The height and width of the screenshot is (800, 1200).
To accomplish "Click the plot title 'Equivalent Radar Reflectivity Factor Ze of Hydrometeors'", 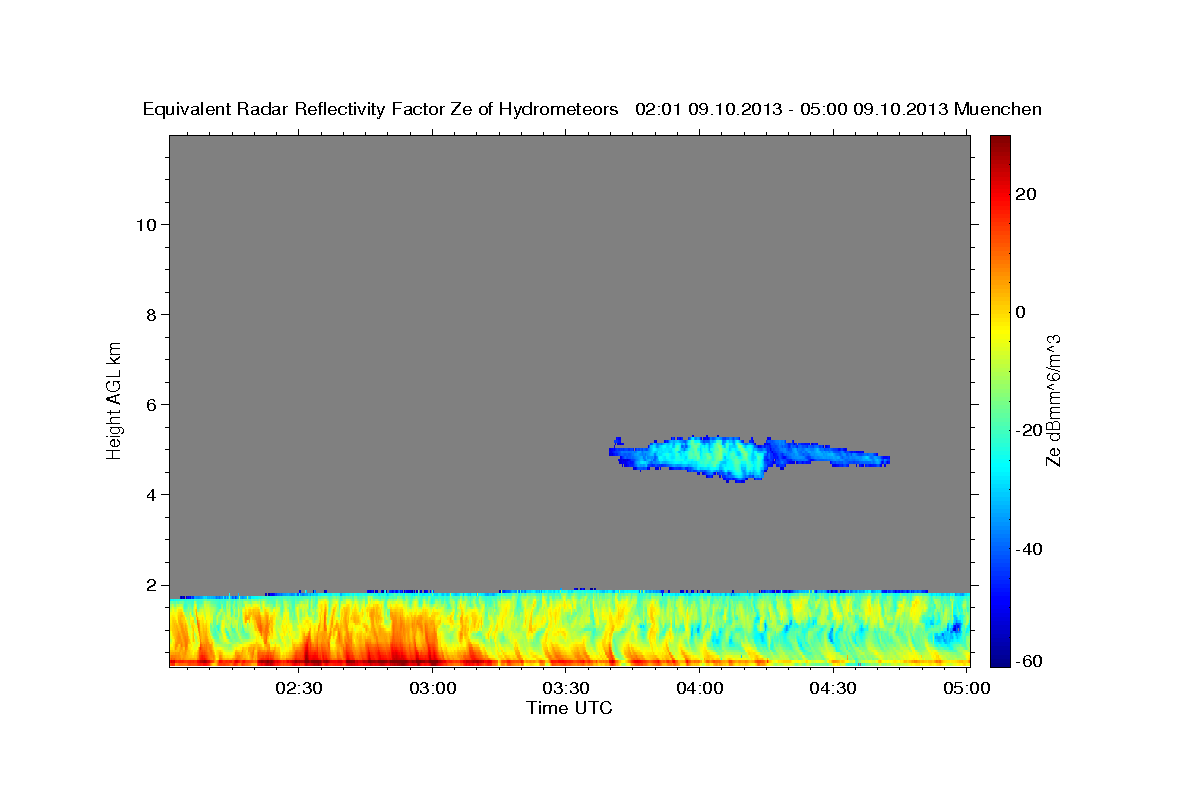I will pyautogui.click(x=381, y=110).
